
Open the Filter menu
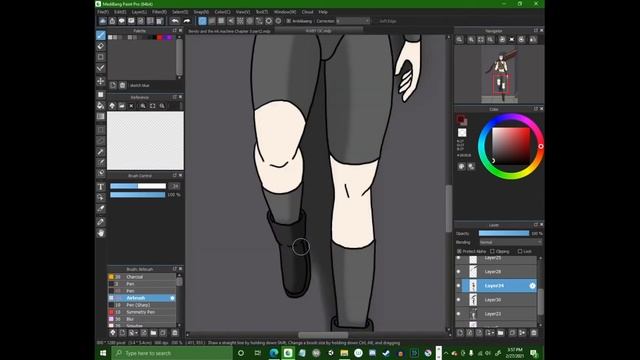(159, 12)
